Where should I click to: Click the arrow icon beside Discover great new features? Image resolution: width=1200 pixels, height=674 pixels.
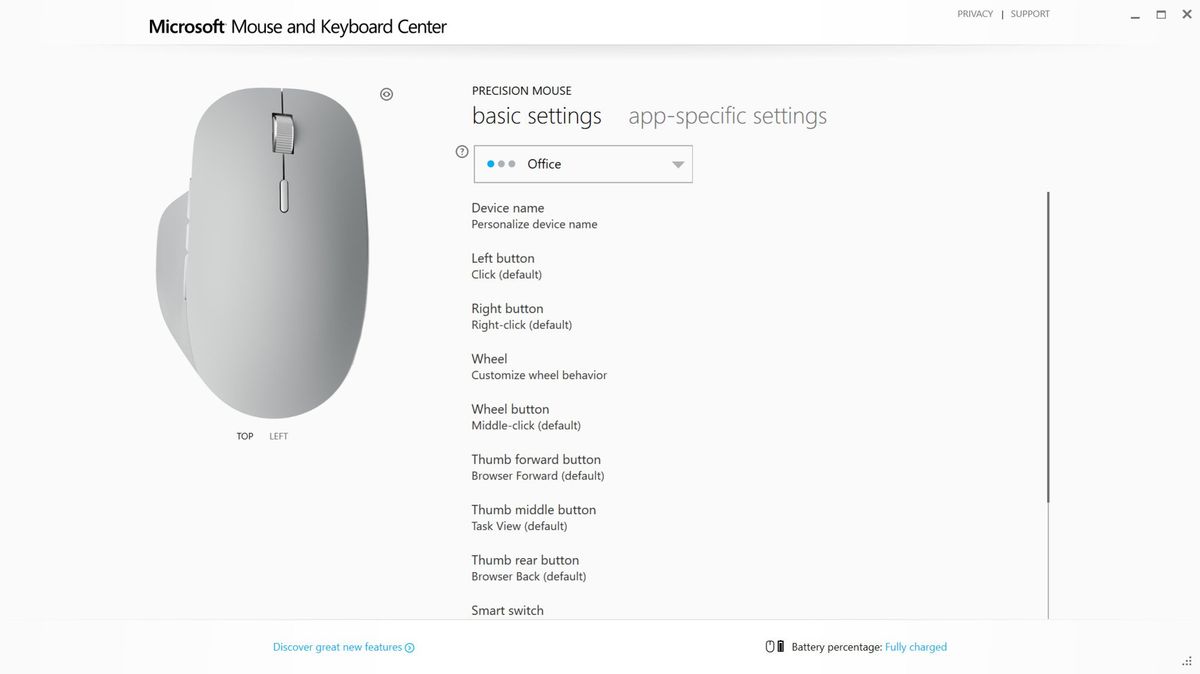click(x=410, y=648)
